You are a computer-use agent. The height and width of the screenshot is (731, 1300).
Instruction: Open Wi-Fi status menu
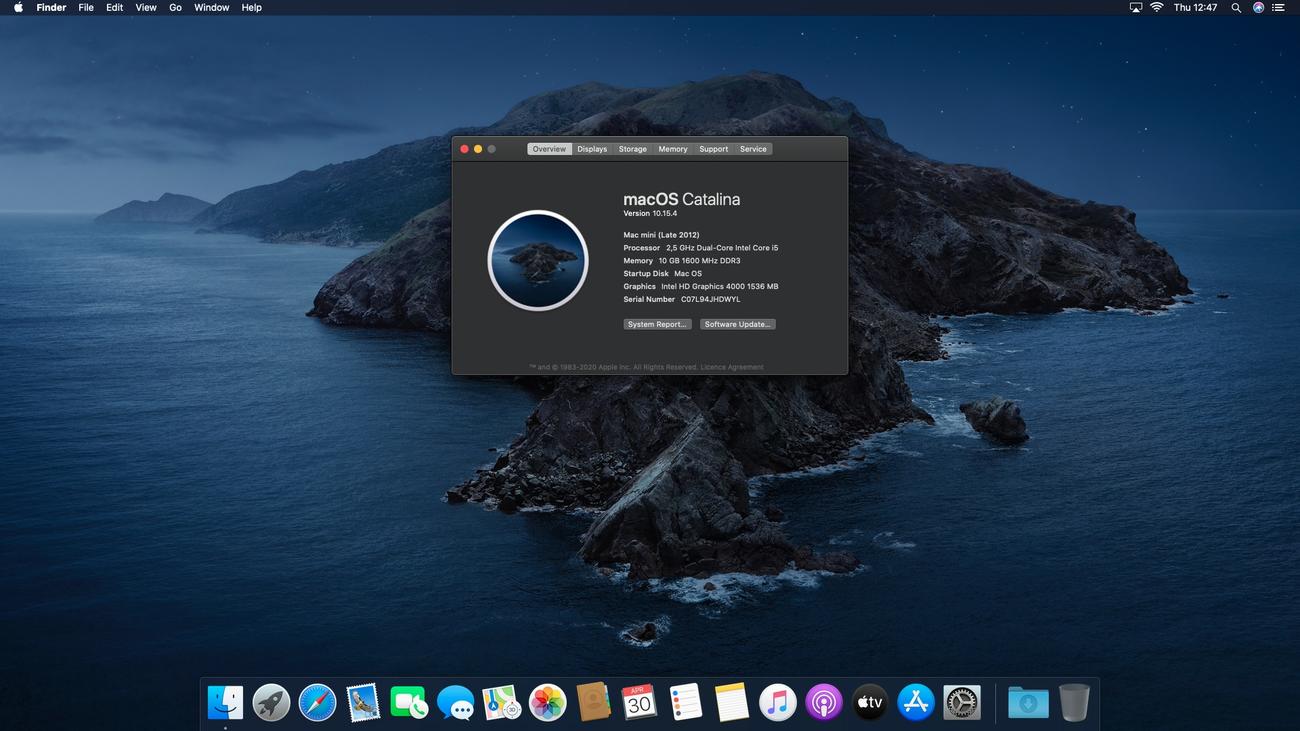1157,7
